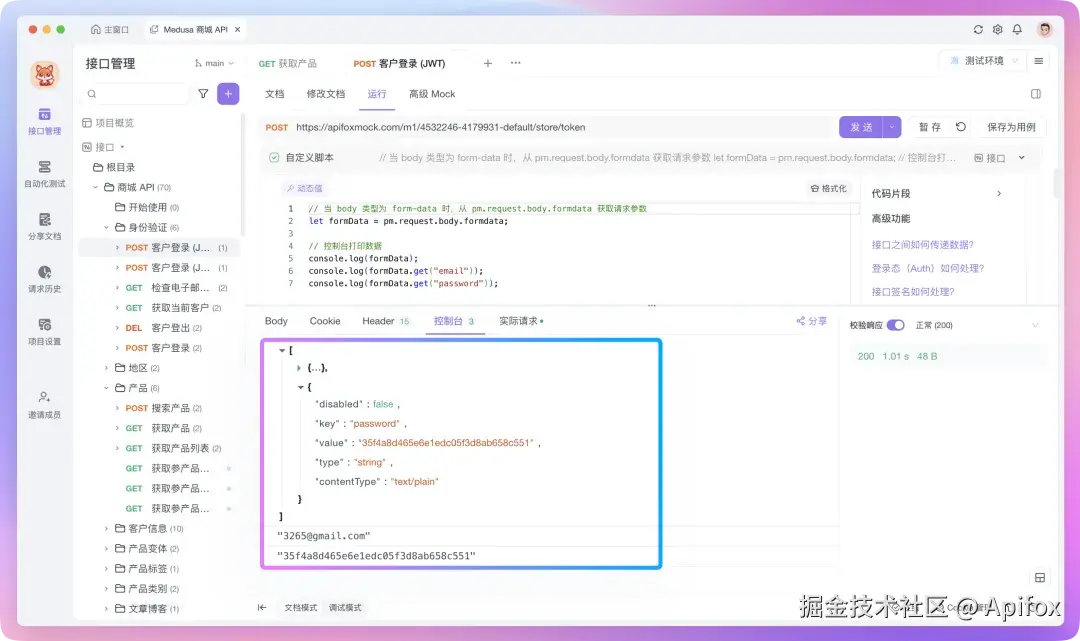Open 邀请成员 in the sidebar
1080x641 pixels.
tap(44, 405)
